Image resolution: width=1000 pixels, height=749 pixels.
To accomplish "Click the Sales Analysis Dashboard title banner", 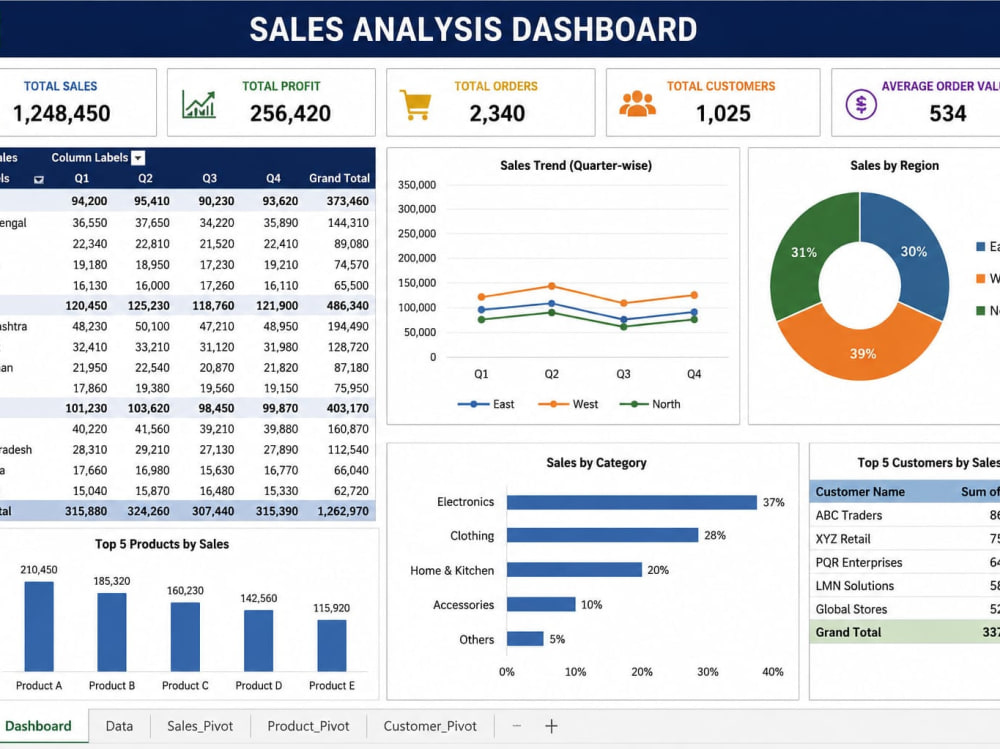I will pyautogui.click(x=473, y=29).
